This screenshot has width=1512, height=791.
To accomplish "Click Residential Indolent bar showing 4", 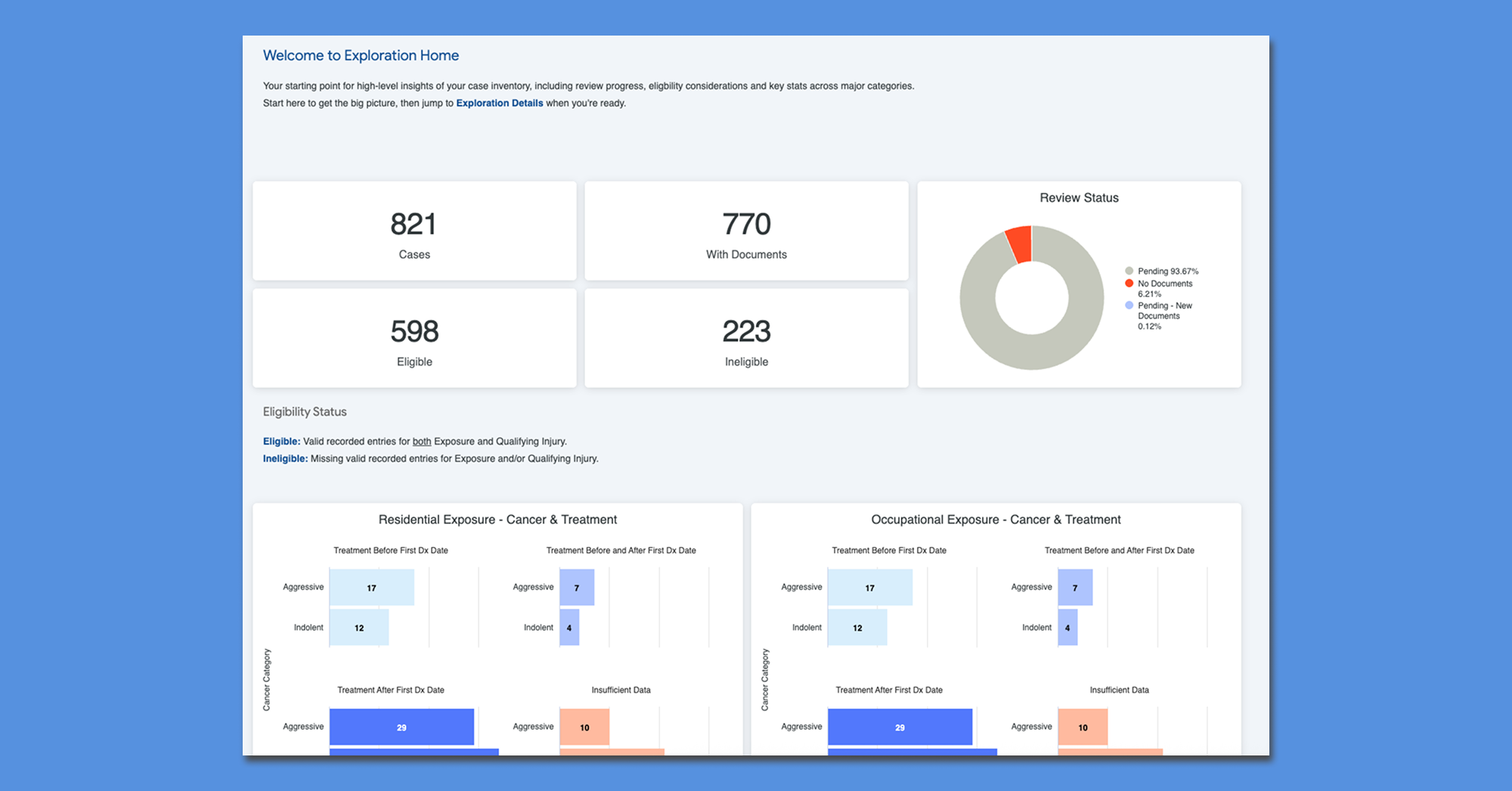I will 569,628.
